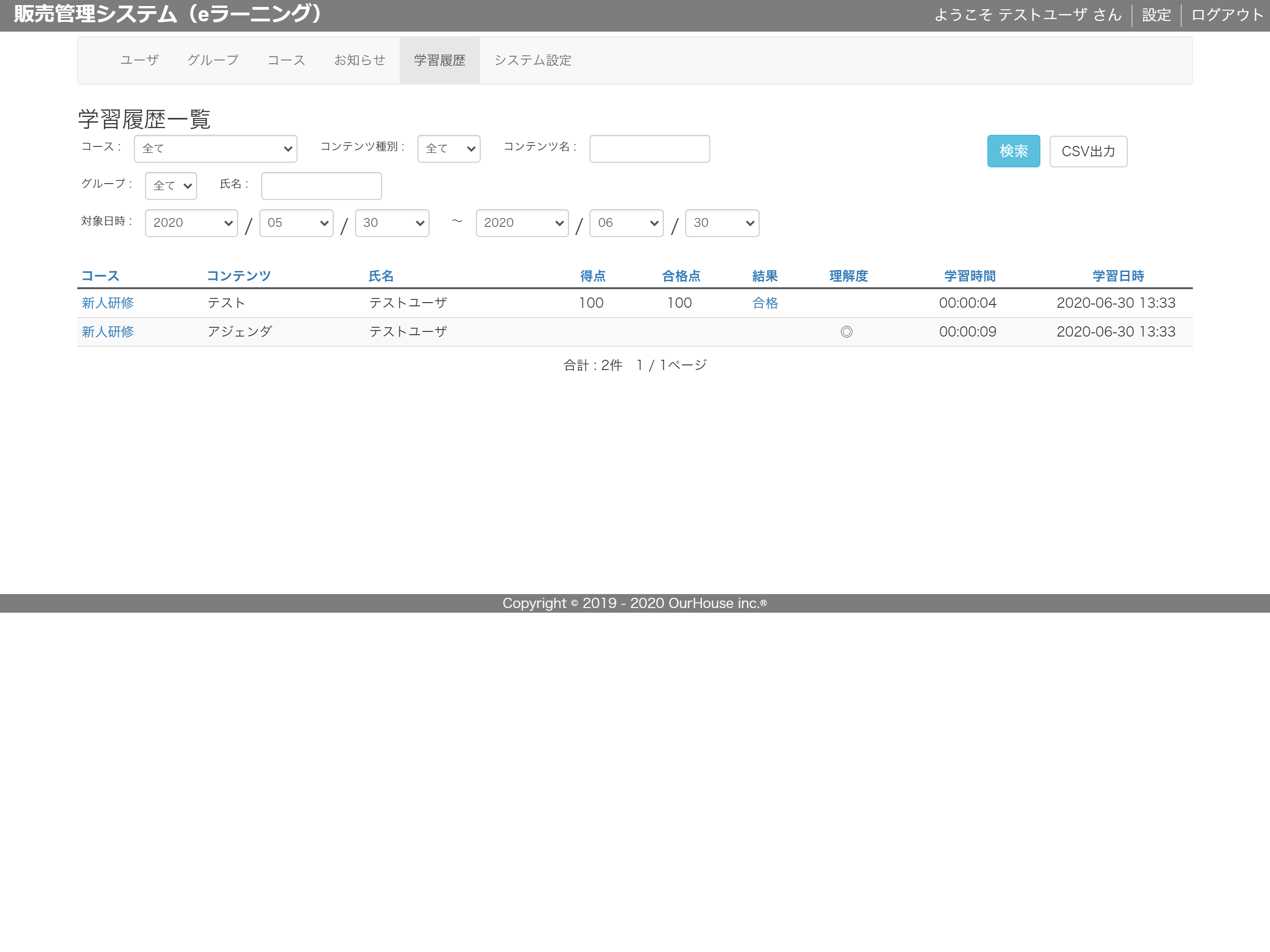Screen dimensions: 1270x952
Task: Click 合格 result link in first row
Action: [x=765, y=303]
